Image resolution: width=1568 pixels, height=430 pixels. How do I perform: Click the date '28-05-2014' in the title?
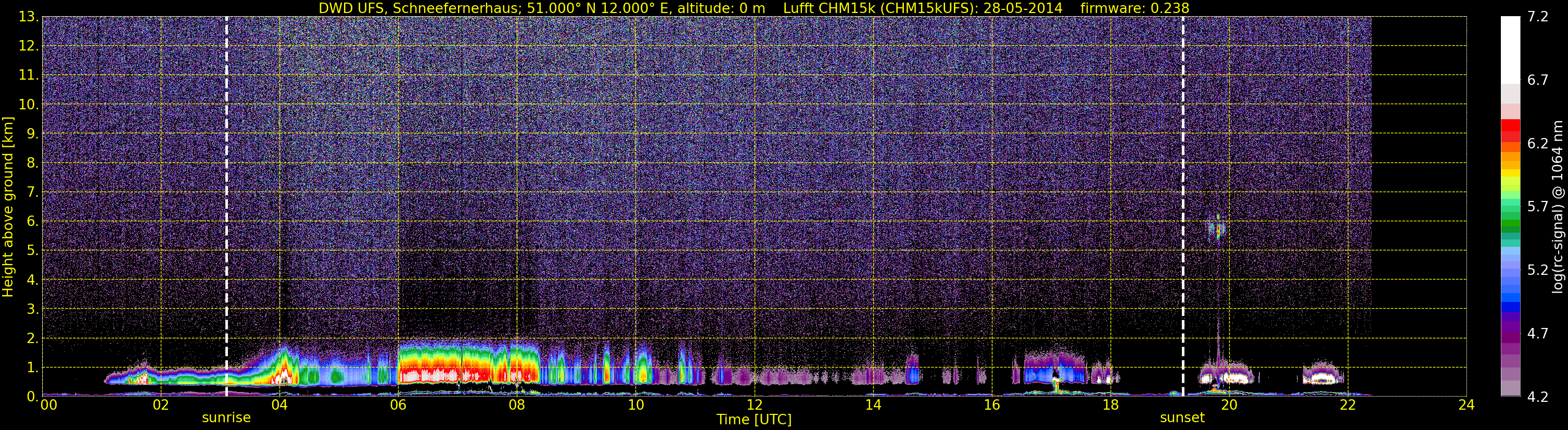(x=1023, y=8)
